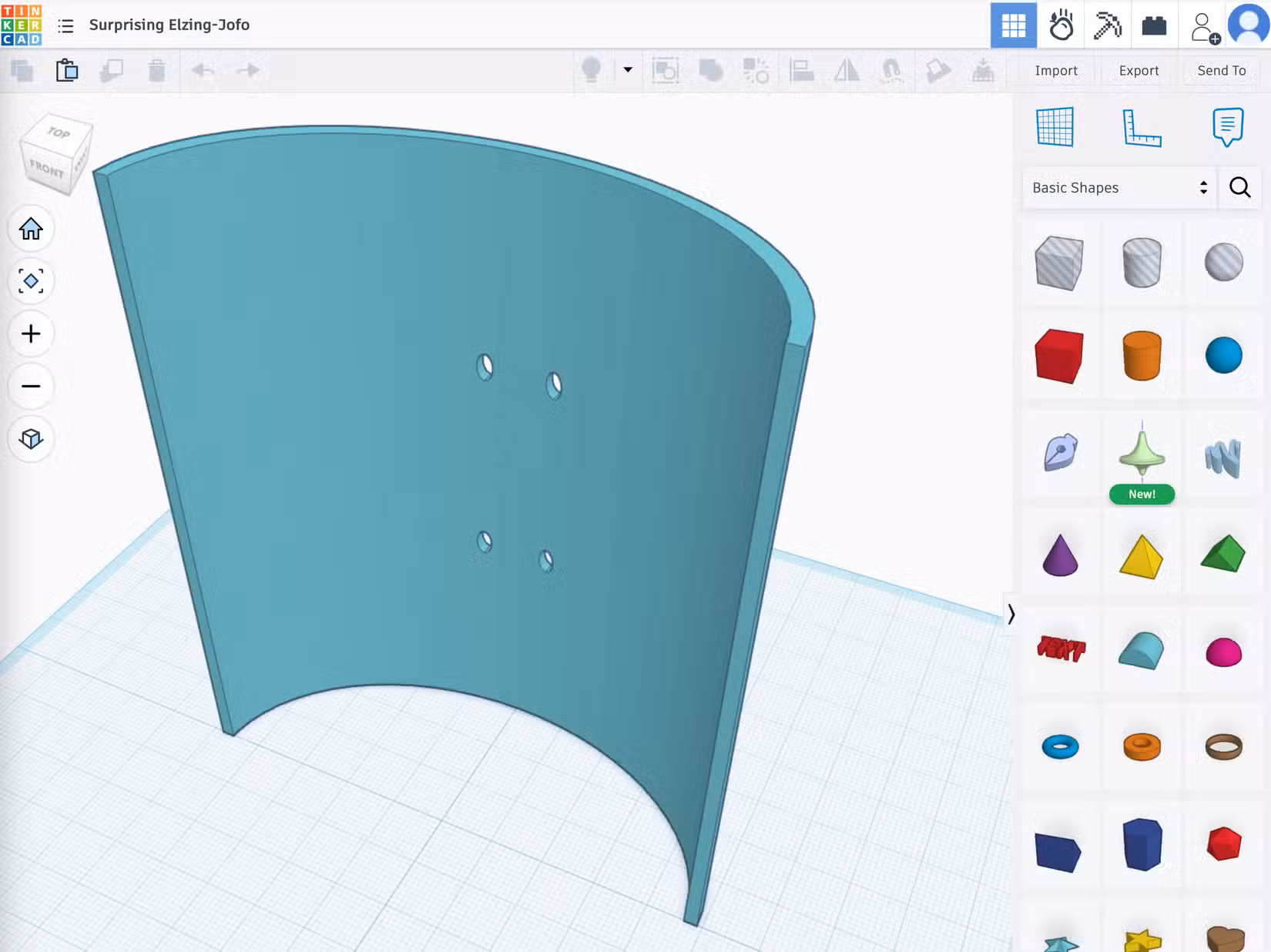The width and height of the screenshot is (1271, 952).
Task: Toggle perspective view mode
Action: (31, 440)
